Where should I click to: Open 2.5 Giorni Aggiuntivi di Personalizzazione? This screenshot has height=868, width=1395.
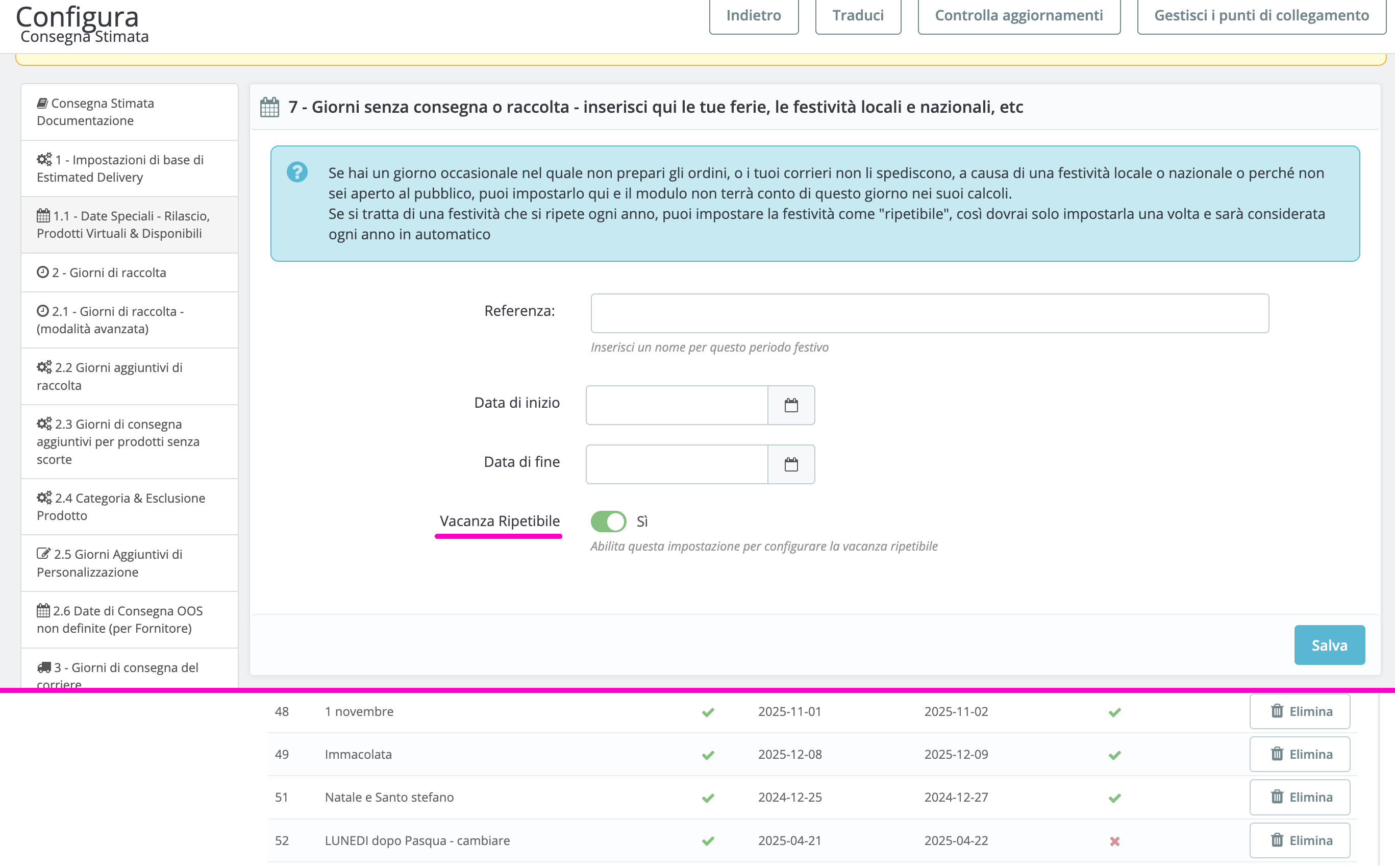pyautogui.click(x=130, y=563)
